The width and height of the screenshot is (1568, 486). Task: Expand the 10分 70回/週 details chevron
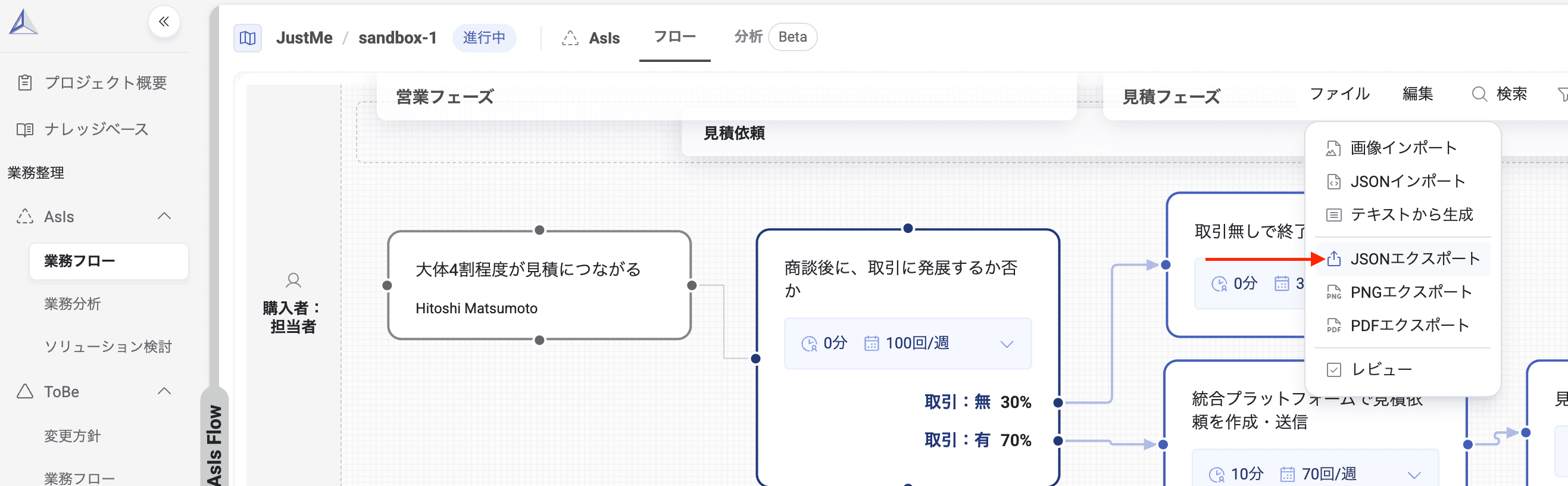1414,475
